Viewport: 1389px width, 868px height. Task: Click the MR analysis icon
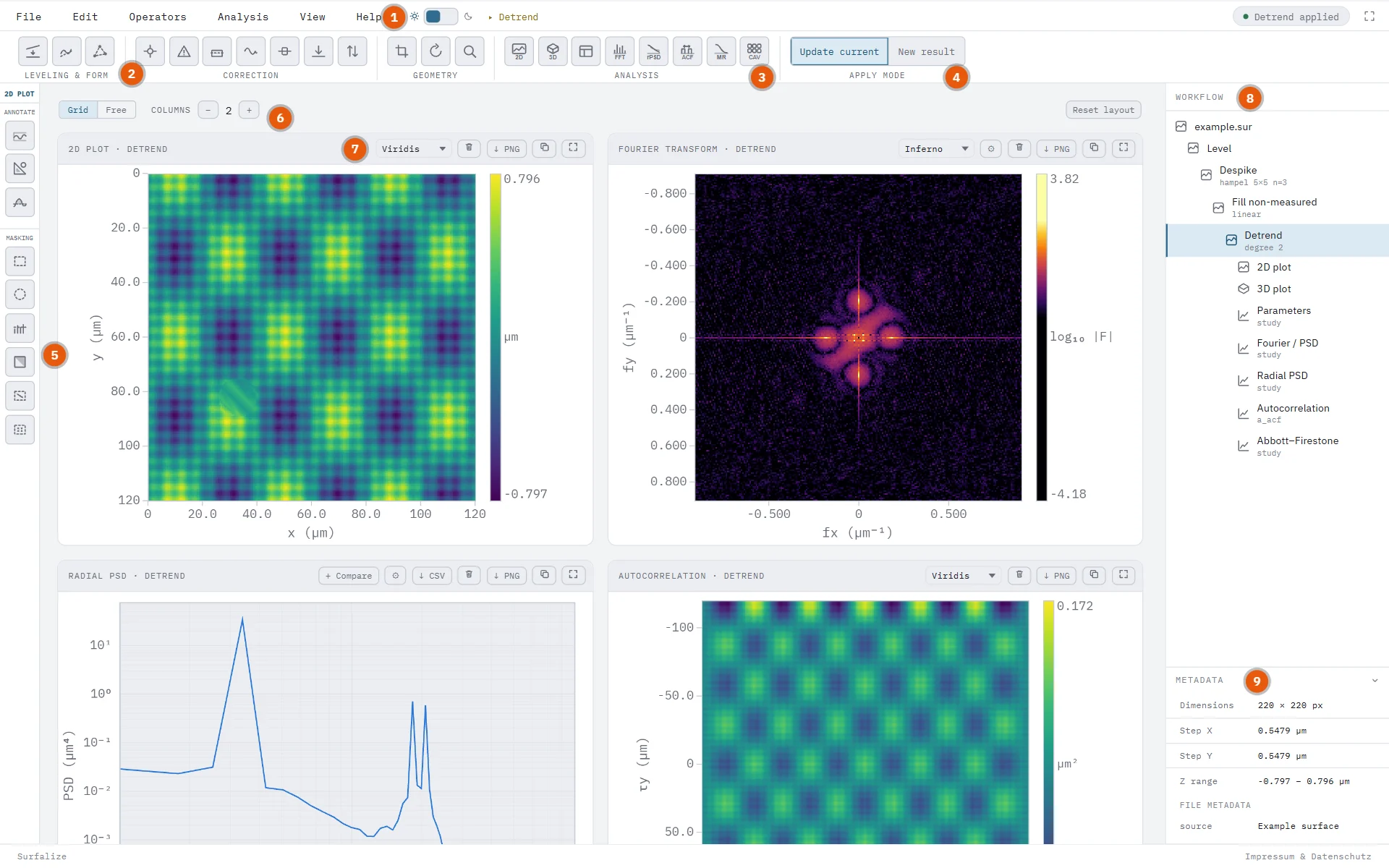(721, 51)
